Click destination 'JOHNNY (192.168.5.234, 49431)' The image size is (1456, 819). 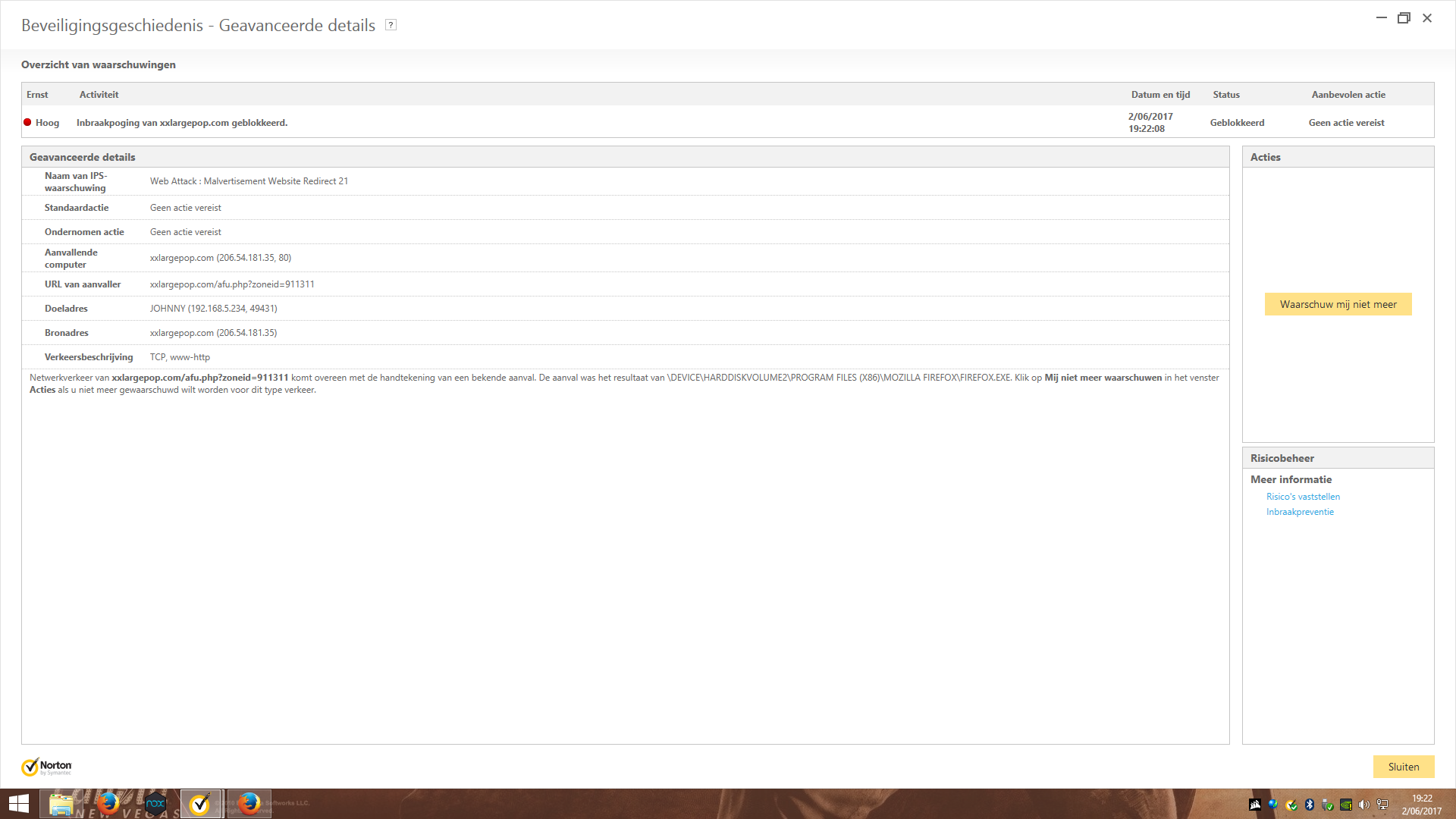tap(213, 309)
